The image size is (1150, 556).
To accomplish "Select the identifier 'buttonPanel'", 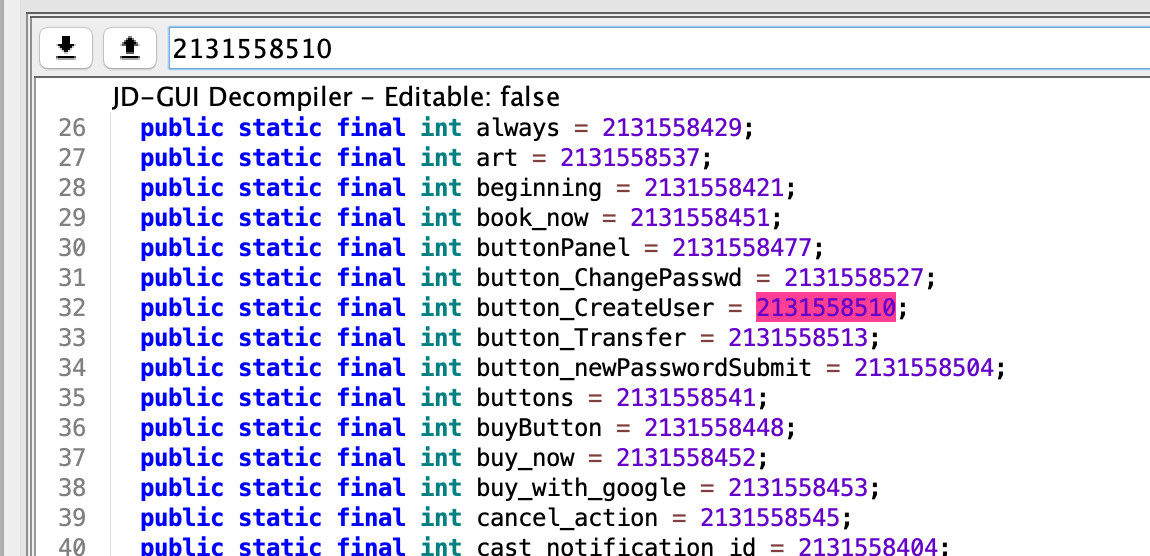I will pyautogui.click(x=553, y=248).
